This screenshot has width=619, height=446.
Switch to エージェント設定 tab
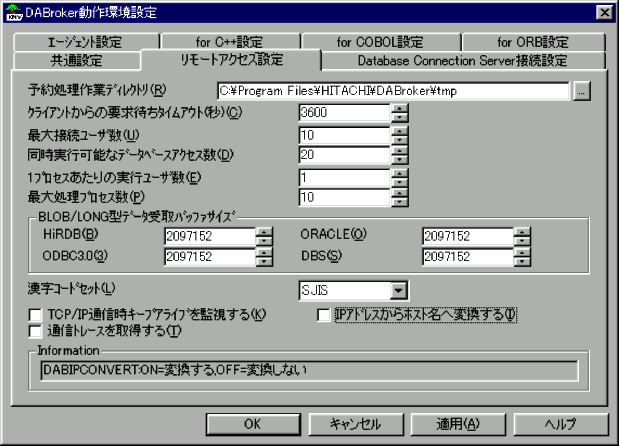coord(85,42)
